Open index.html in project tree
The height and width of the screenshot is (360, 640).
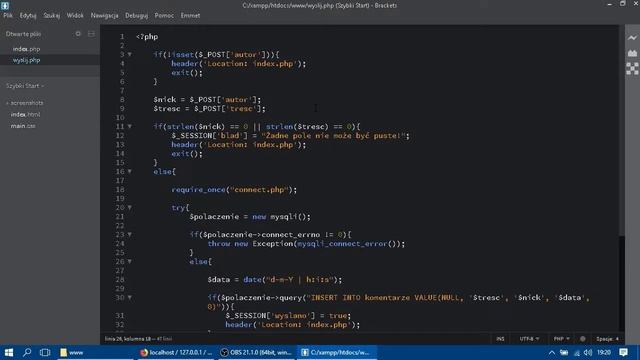[25, 115]
